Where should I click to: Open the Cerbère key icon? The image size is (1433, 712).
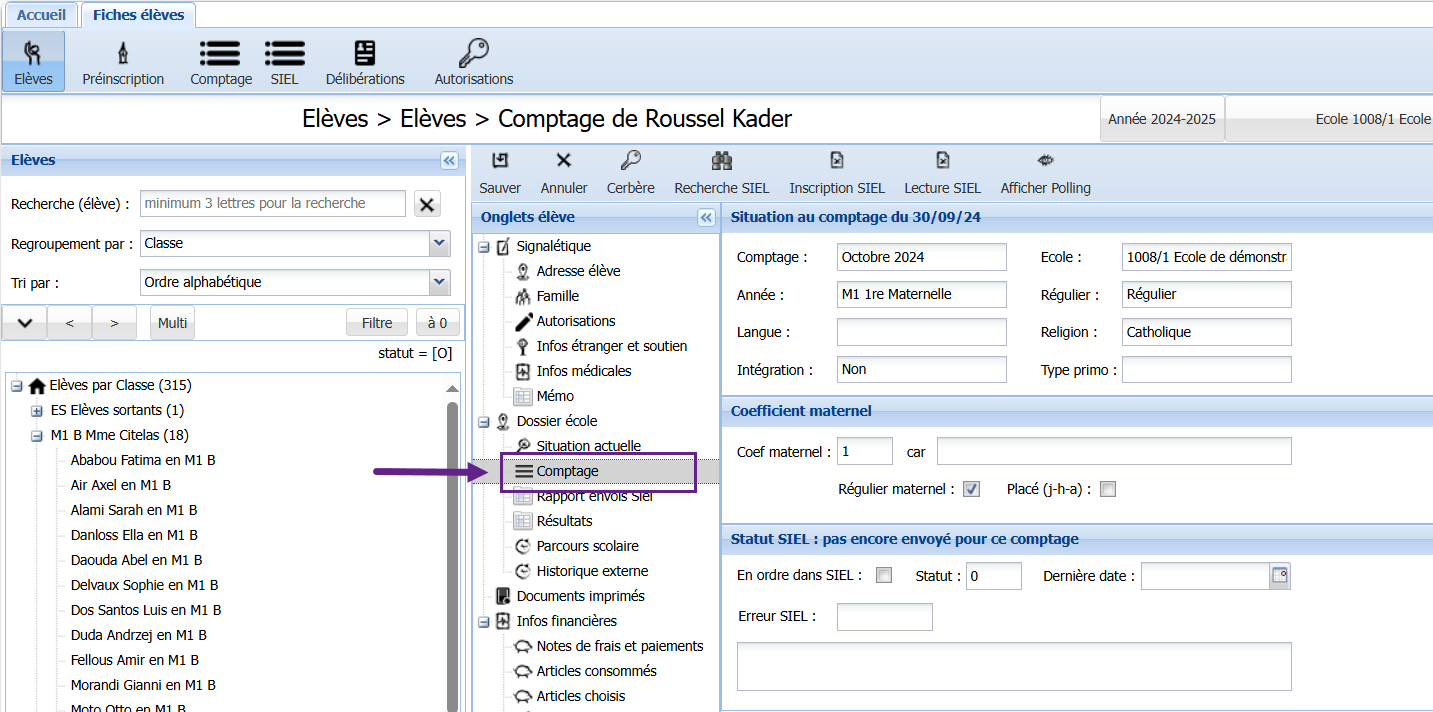[x=630, y=161]
